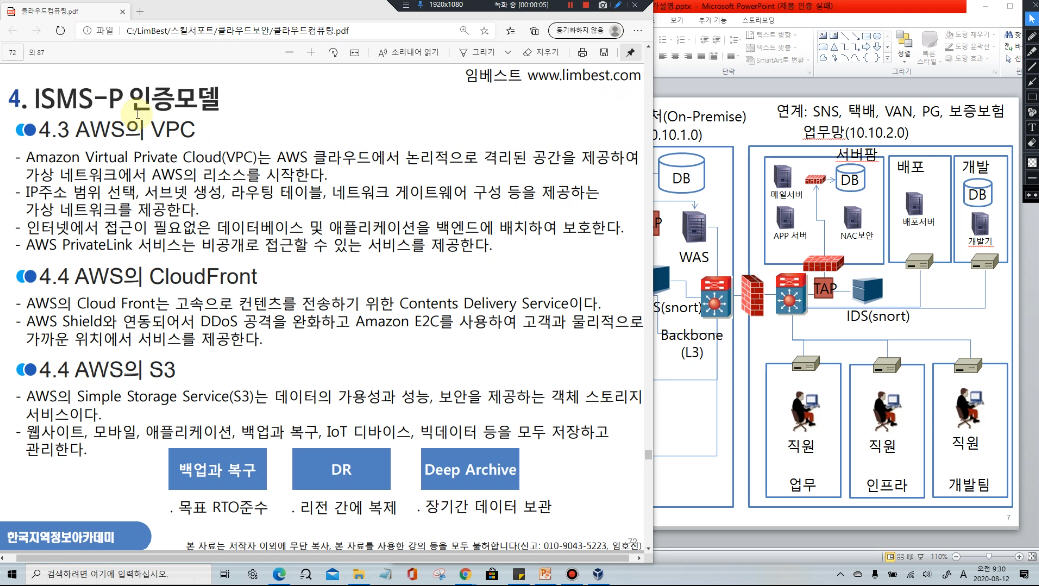The height and width of the screenshot is (586, 1039).
Task: Stop the screen recording
Action: coord(586,5)
